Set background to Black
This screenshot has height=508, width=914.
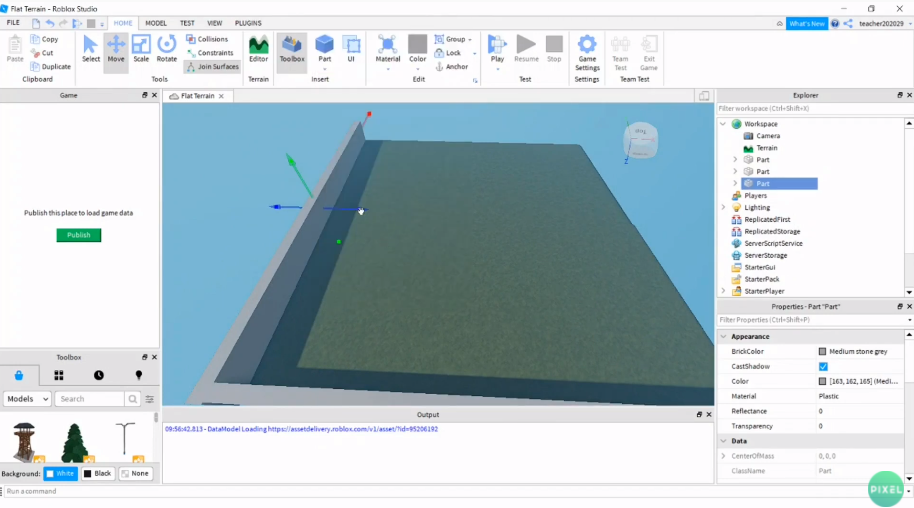click(97, 474)
